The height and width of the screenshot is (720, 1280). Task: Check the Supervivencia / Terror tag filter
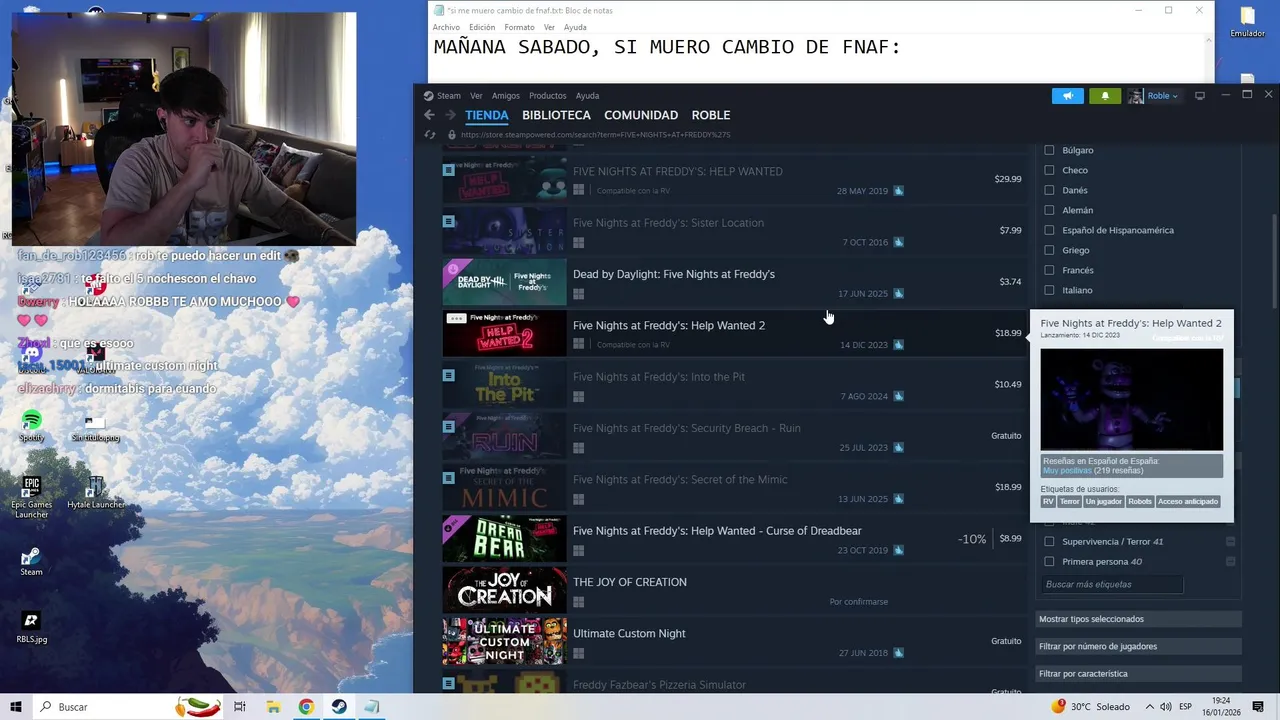(1049, 541)
